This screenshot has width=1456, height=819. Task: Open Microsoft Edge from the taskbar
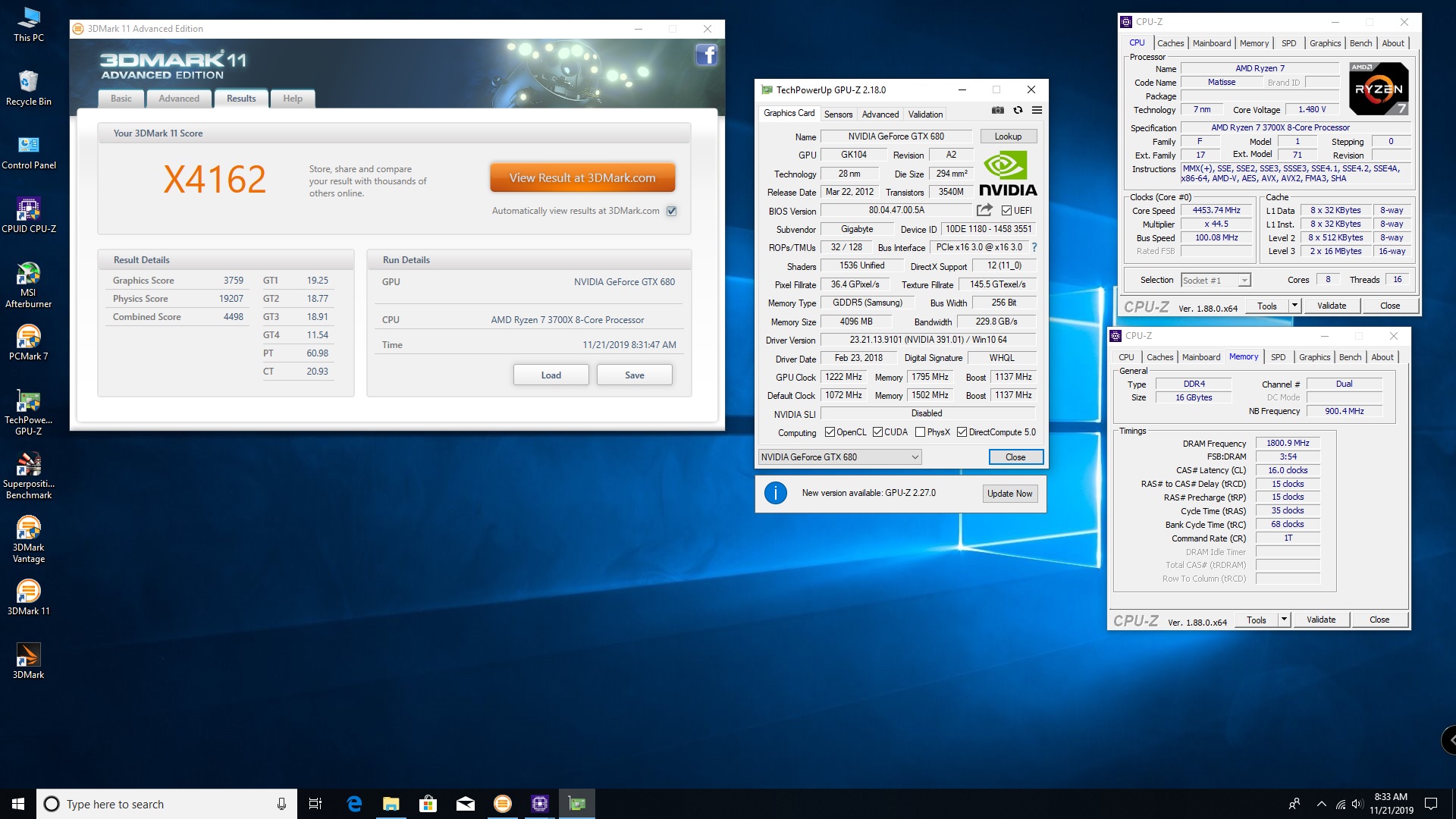click(354, 804)
